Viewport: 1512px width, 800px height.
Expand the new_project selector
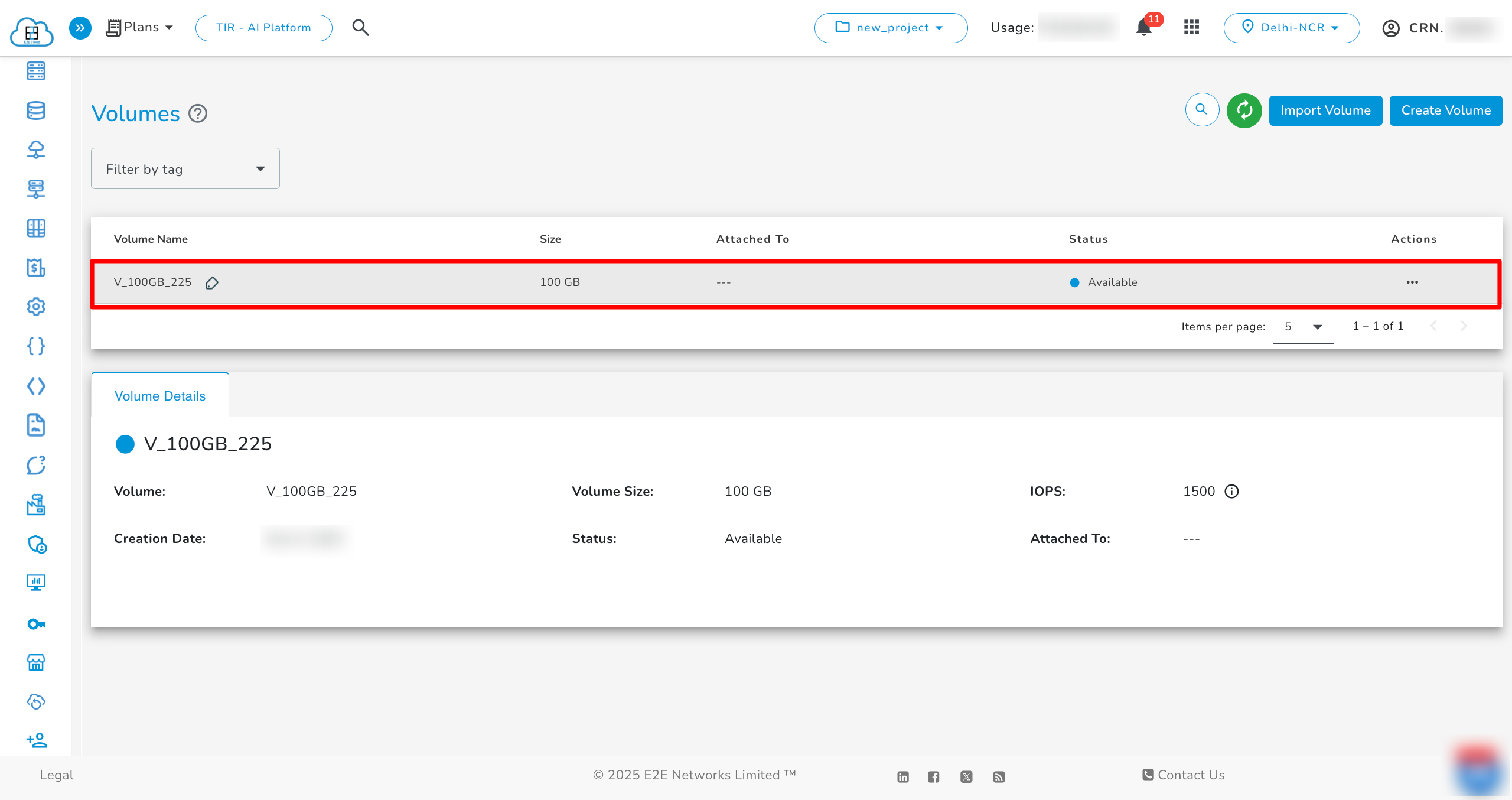tap(891, 28)
